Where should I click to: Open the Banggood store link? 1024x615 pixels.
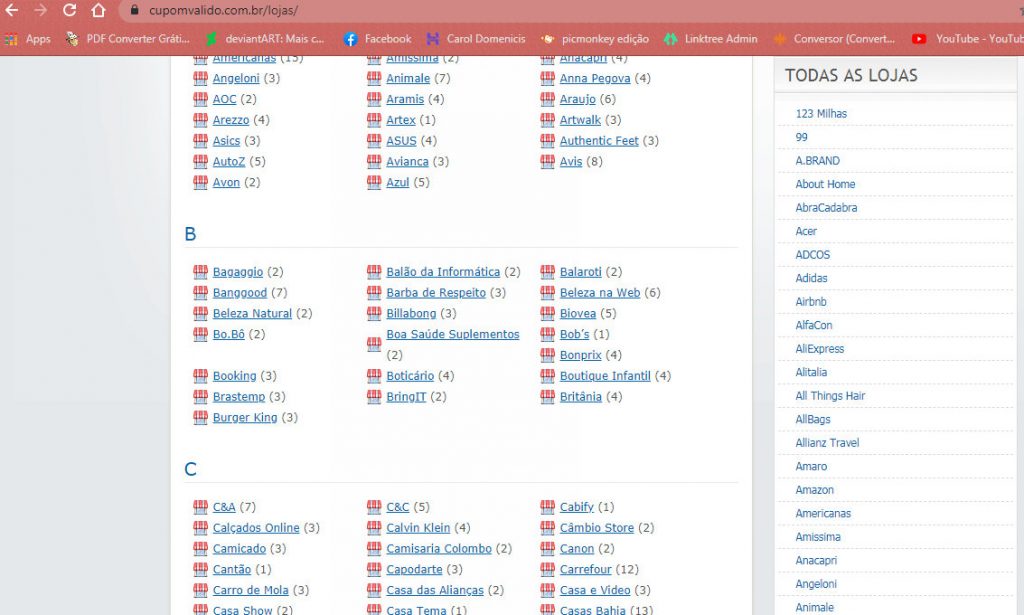click(x=240, y=292)
